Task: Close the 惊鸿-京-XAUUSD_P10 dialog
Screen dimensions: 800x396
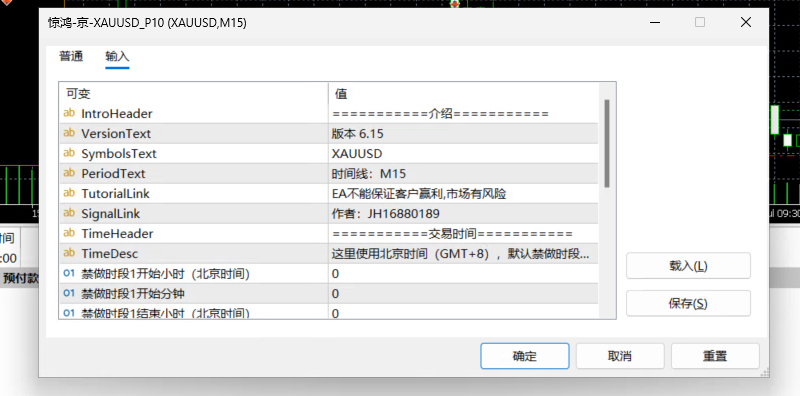Action: (745, 22)
